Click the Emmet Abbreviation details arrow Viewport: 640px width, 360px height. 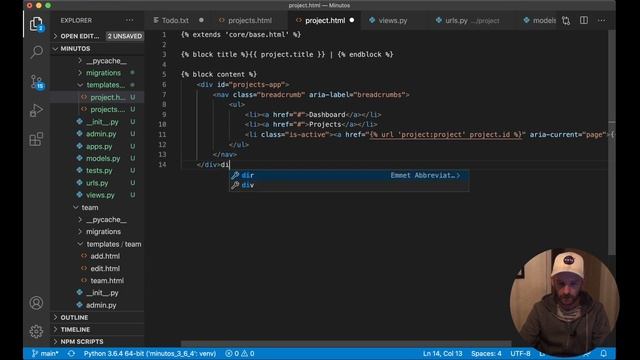(459, 176)
